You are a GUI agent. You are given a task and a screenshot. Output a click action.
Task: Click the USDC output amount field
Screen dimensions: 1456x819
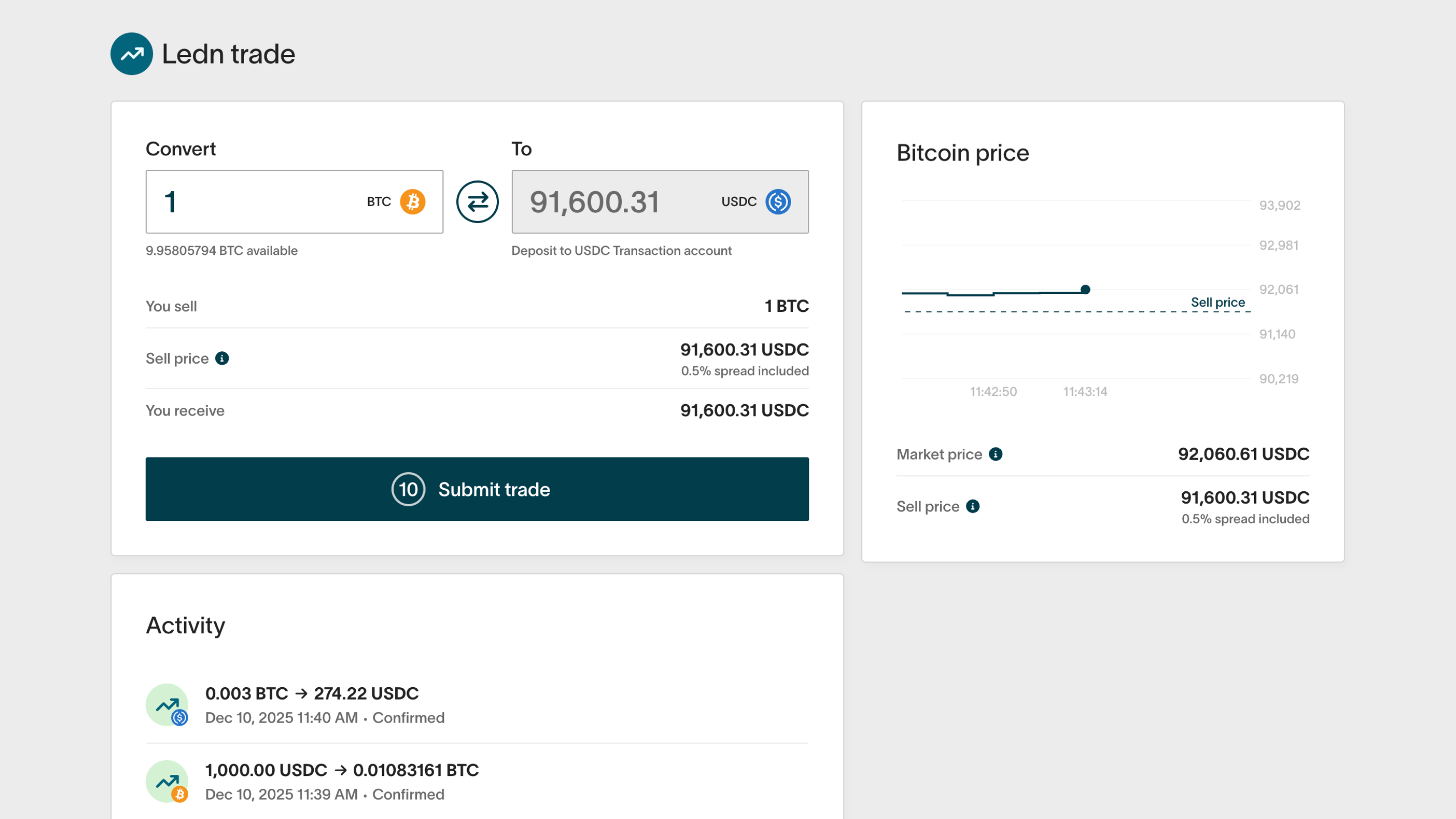616,202
